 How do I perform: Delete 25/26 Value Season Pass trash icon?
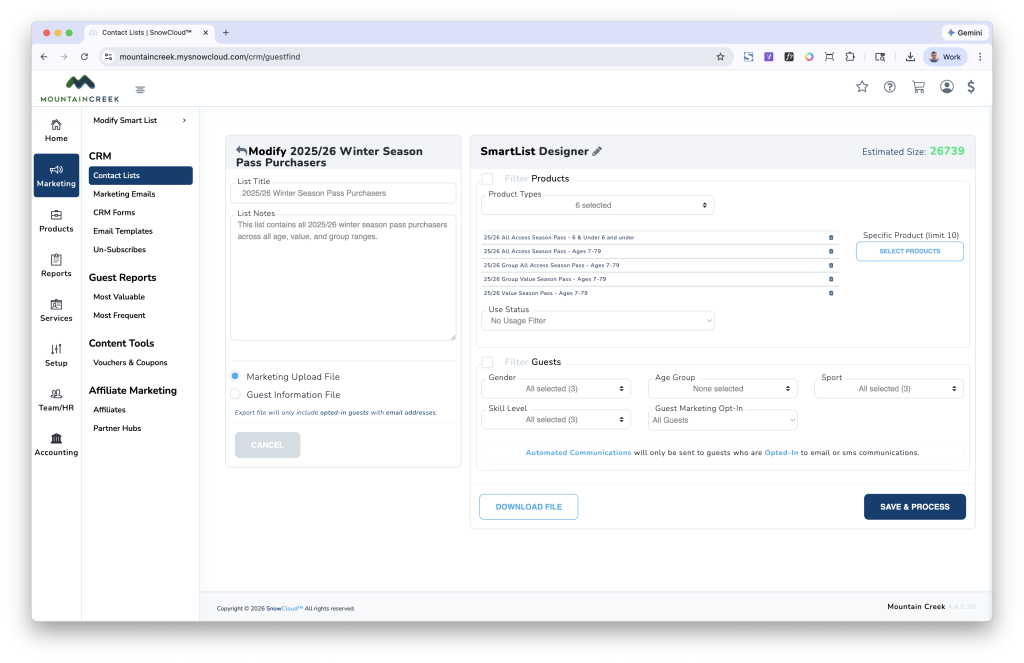click(831, 293)
